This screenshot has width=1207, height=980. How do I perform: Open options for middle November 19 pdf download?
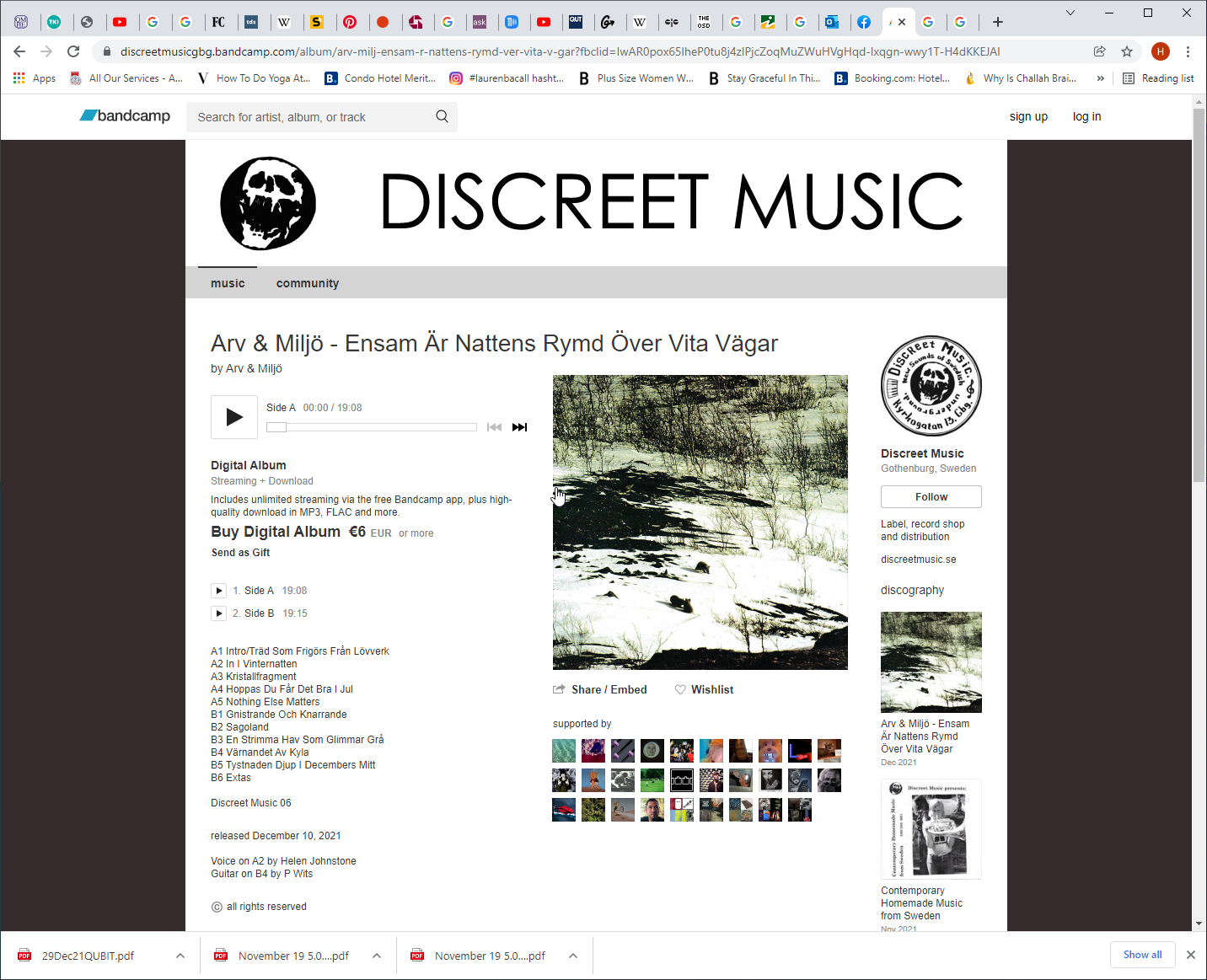(x=377, y=956)
